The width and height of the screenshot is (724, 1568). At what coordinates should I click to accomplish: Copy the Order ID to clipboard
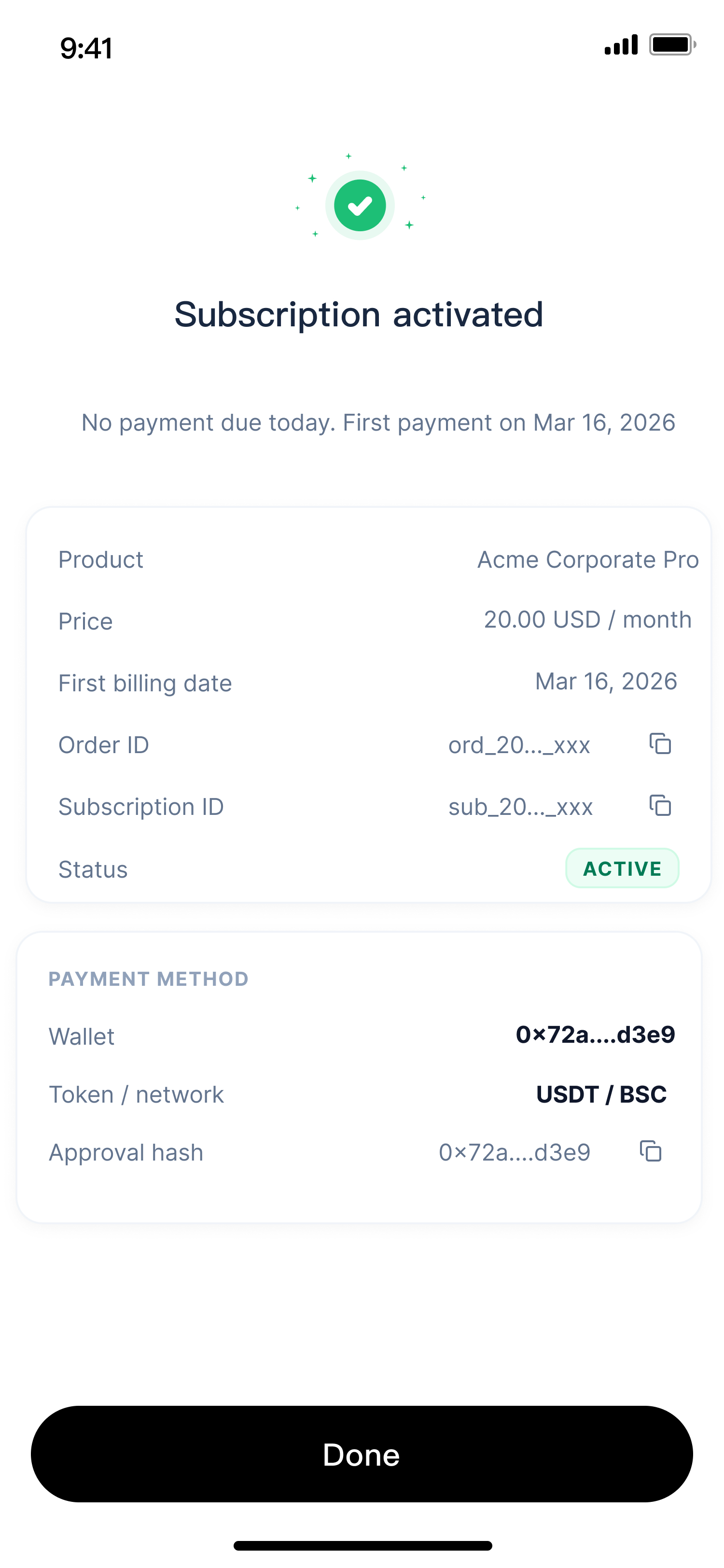(x=660, y=744)
